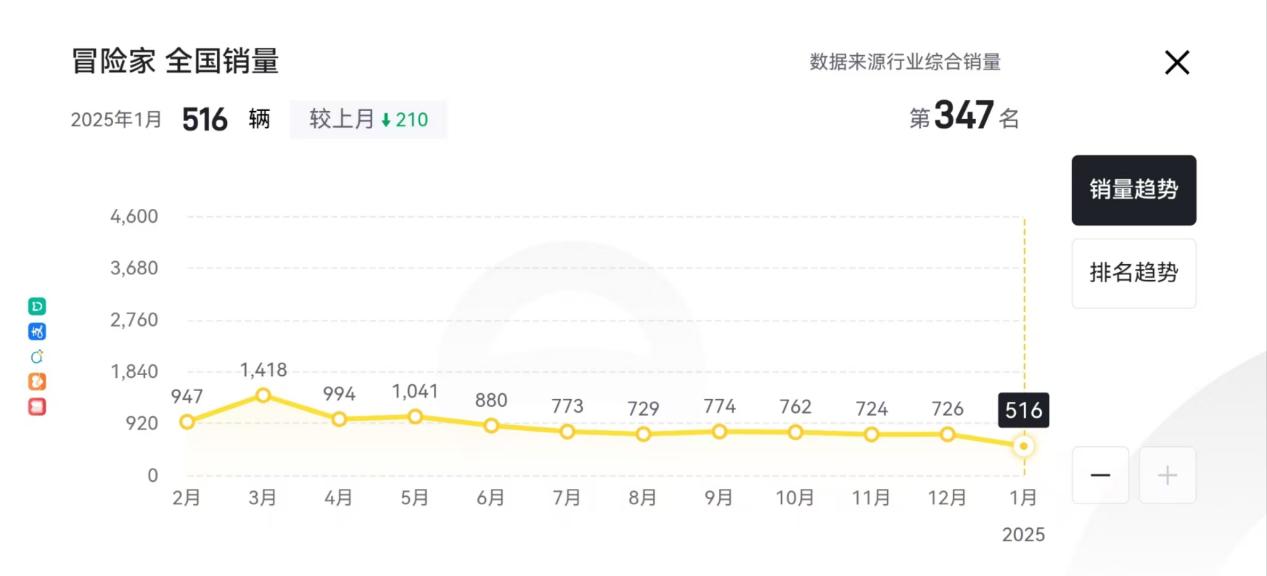Select the June 880 data point
This screenshot has width=1267, height=576.
coord(491,425)
